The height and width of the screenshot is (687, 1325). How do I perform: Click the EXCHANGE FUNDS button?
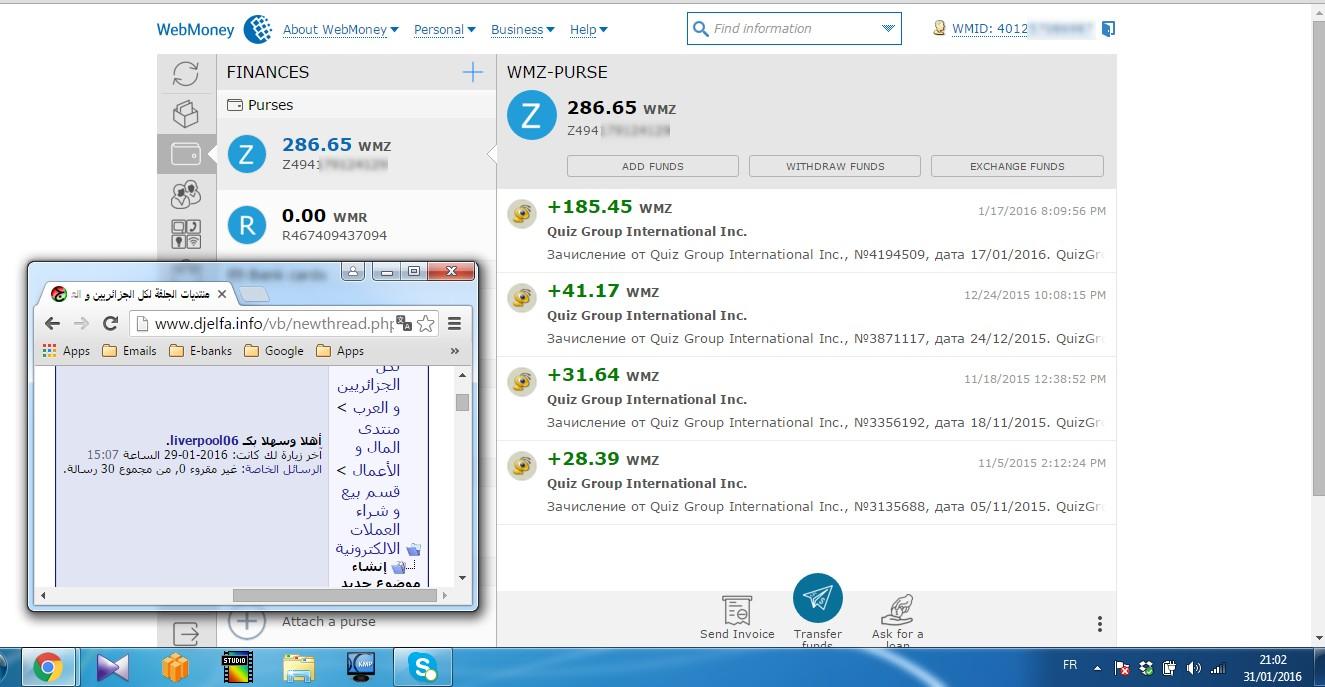tap(1017, 166)
